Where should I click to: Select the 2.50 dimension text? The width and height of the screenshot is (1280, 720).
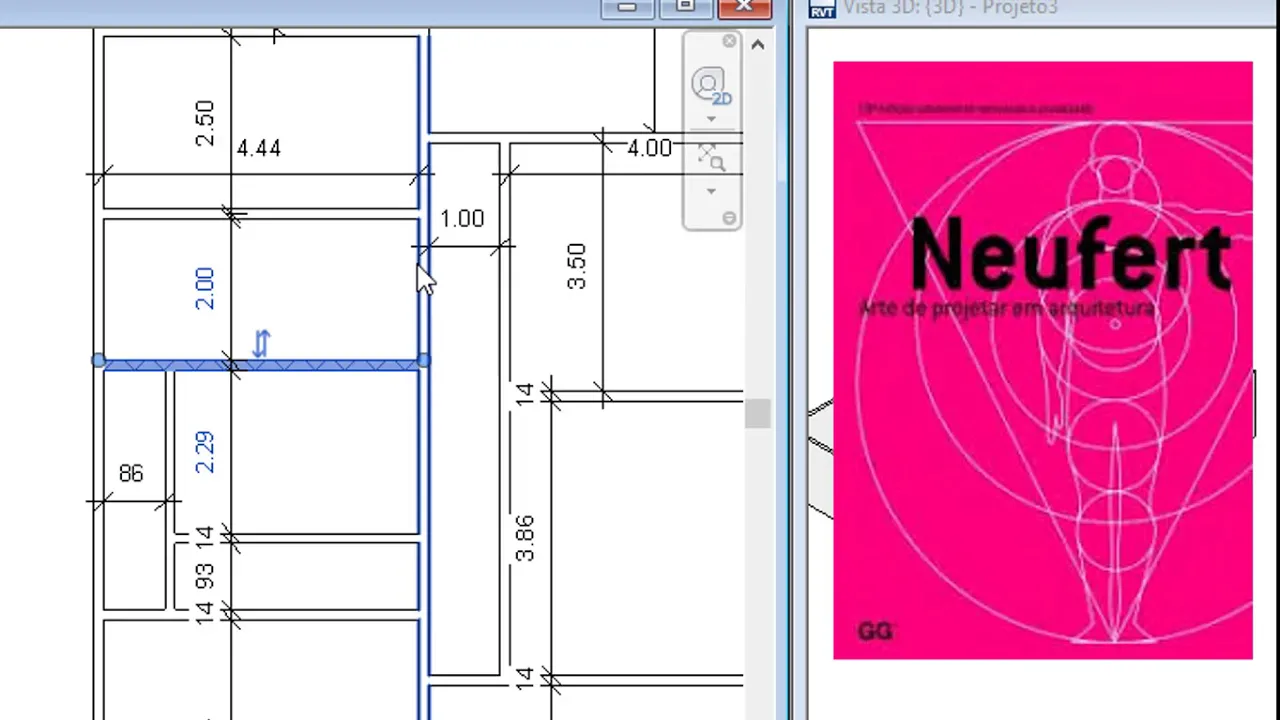coord(204,123)
